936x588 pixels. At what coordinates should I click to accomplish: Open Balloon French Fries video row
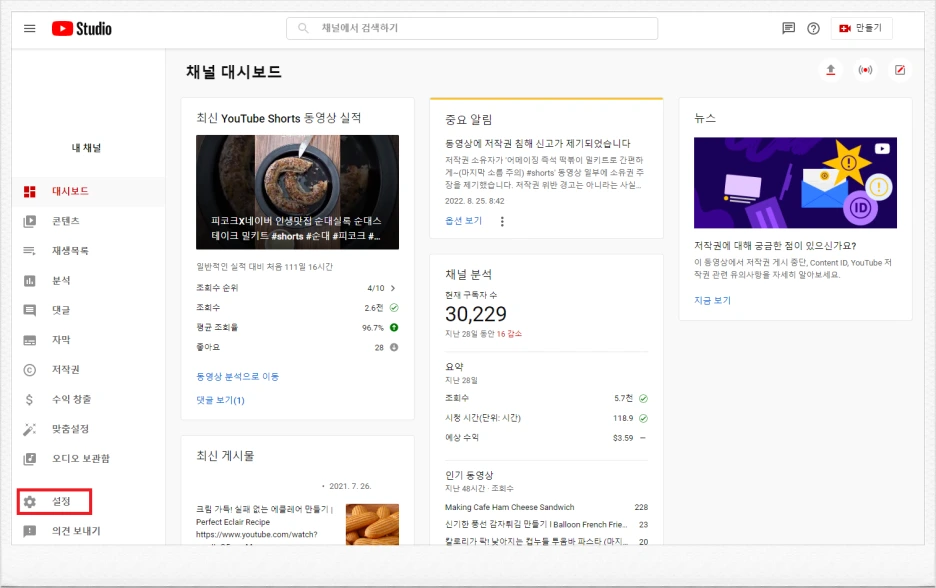coord(546,524)
